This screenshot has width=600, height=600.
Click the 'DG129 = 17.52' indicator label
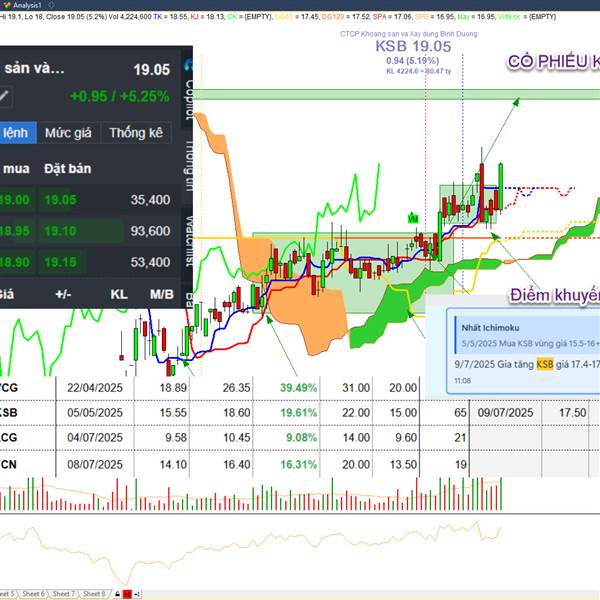[x=346, y=17]
